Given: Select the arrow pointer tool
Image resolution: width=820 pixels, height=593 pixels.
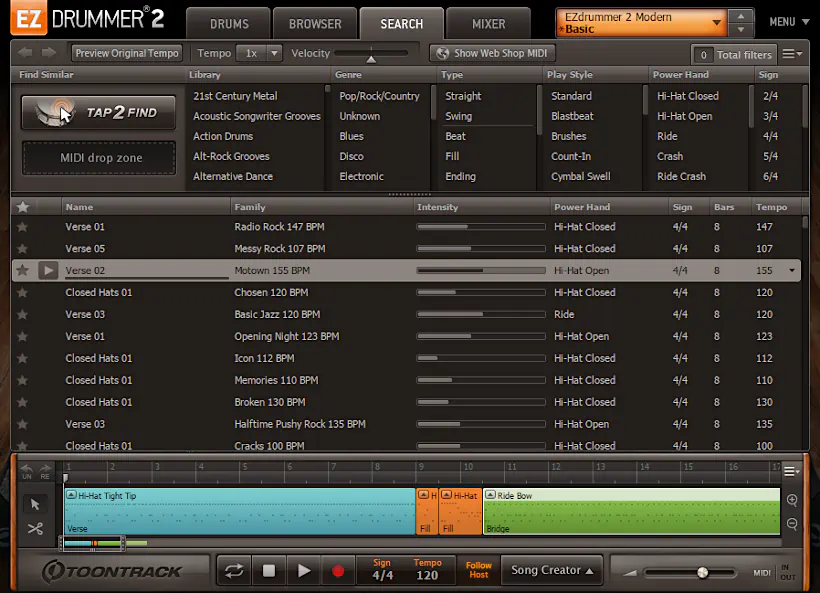Looking at the screenshot, I should tap(35, 504).
